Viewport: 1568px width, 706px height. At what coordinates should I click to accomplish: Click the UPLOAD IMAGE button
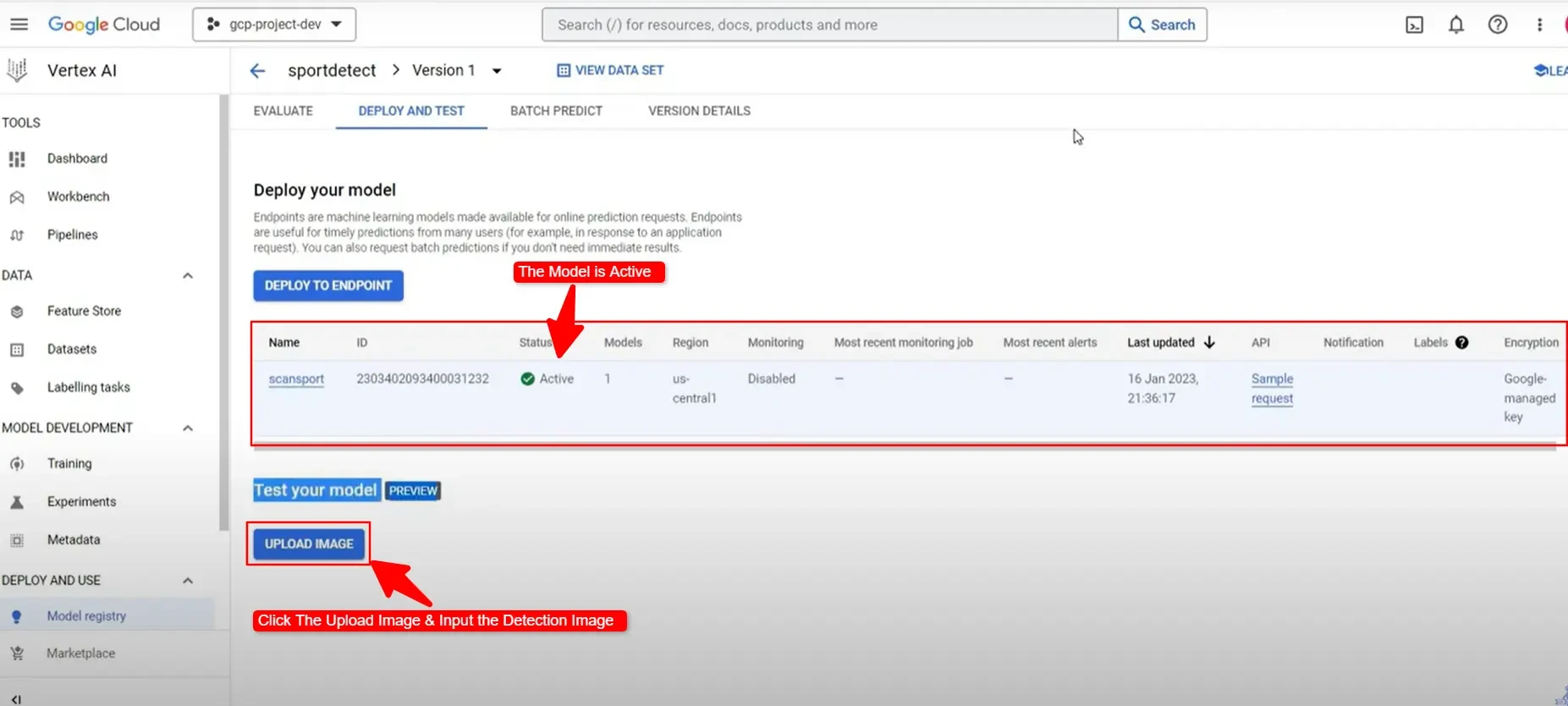(x=309, y=543)
